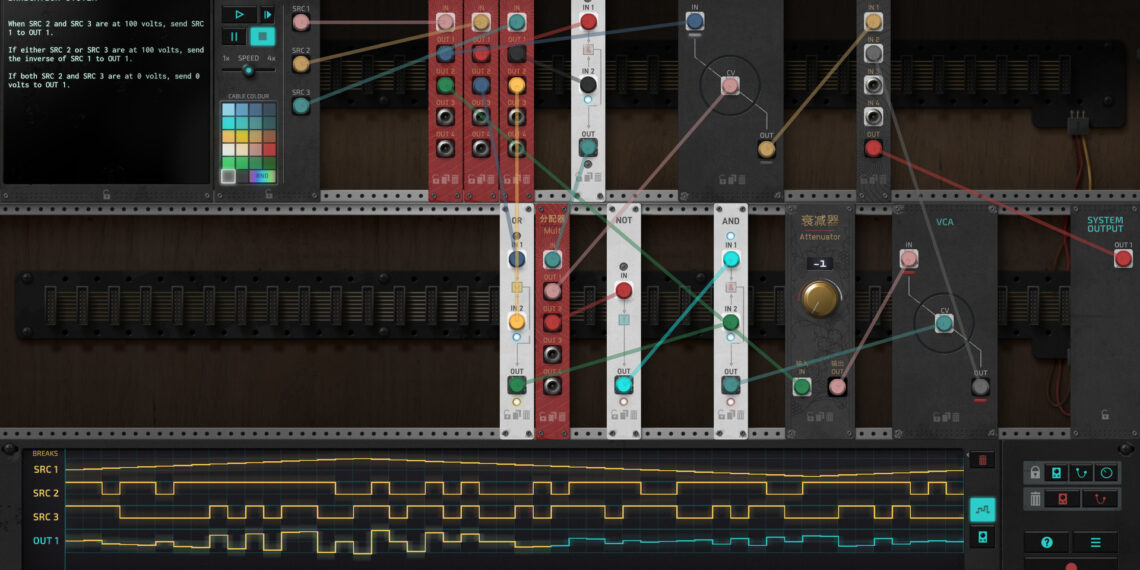Image resolution: width=1140 pixels, height=570 pixels.
Task: Click the padlock on the Attenuator module
Action: click(x=811, y=417)
